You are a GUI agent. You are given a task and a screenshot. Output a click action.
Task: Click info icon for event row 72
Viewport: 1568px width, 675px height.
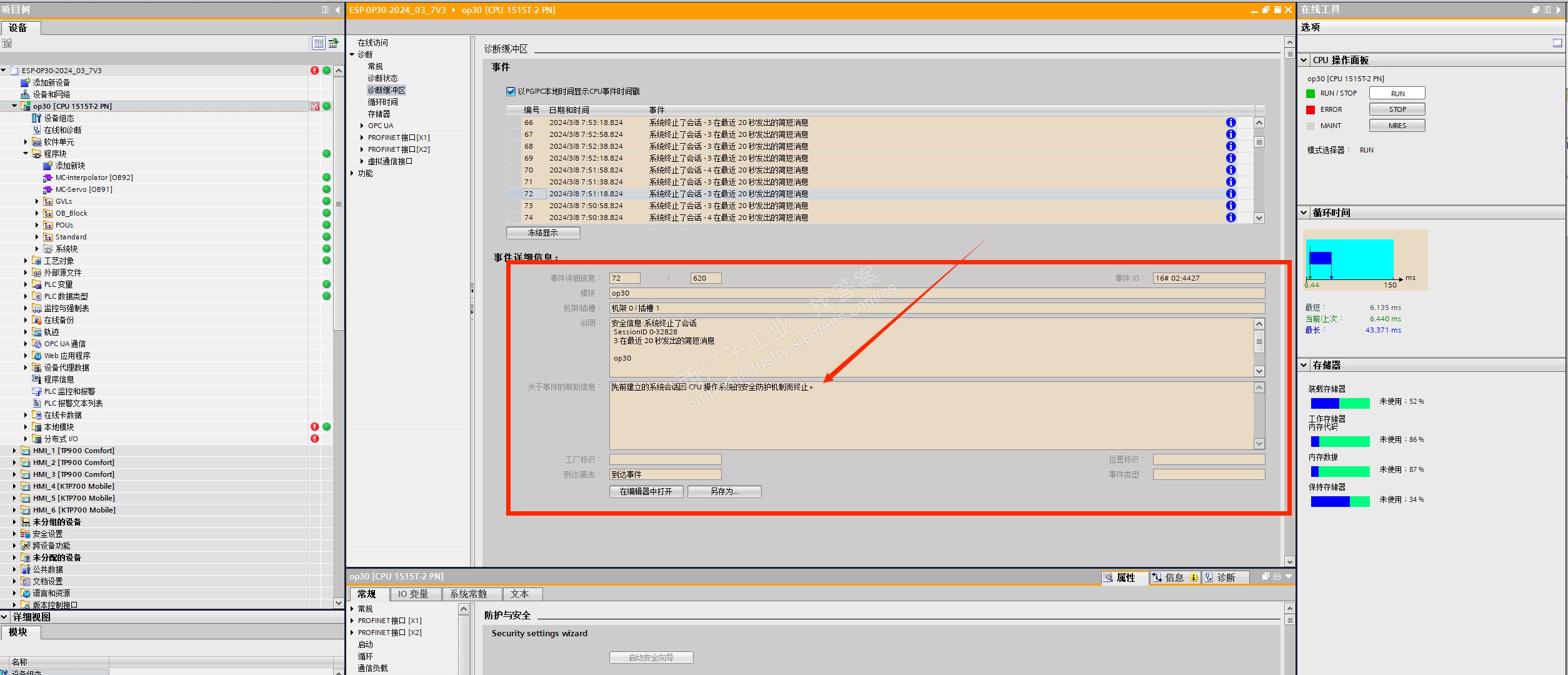coord(1230,194)
